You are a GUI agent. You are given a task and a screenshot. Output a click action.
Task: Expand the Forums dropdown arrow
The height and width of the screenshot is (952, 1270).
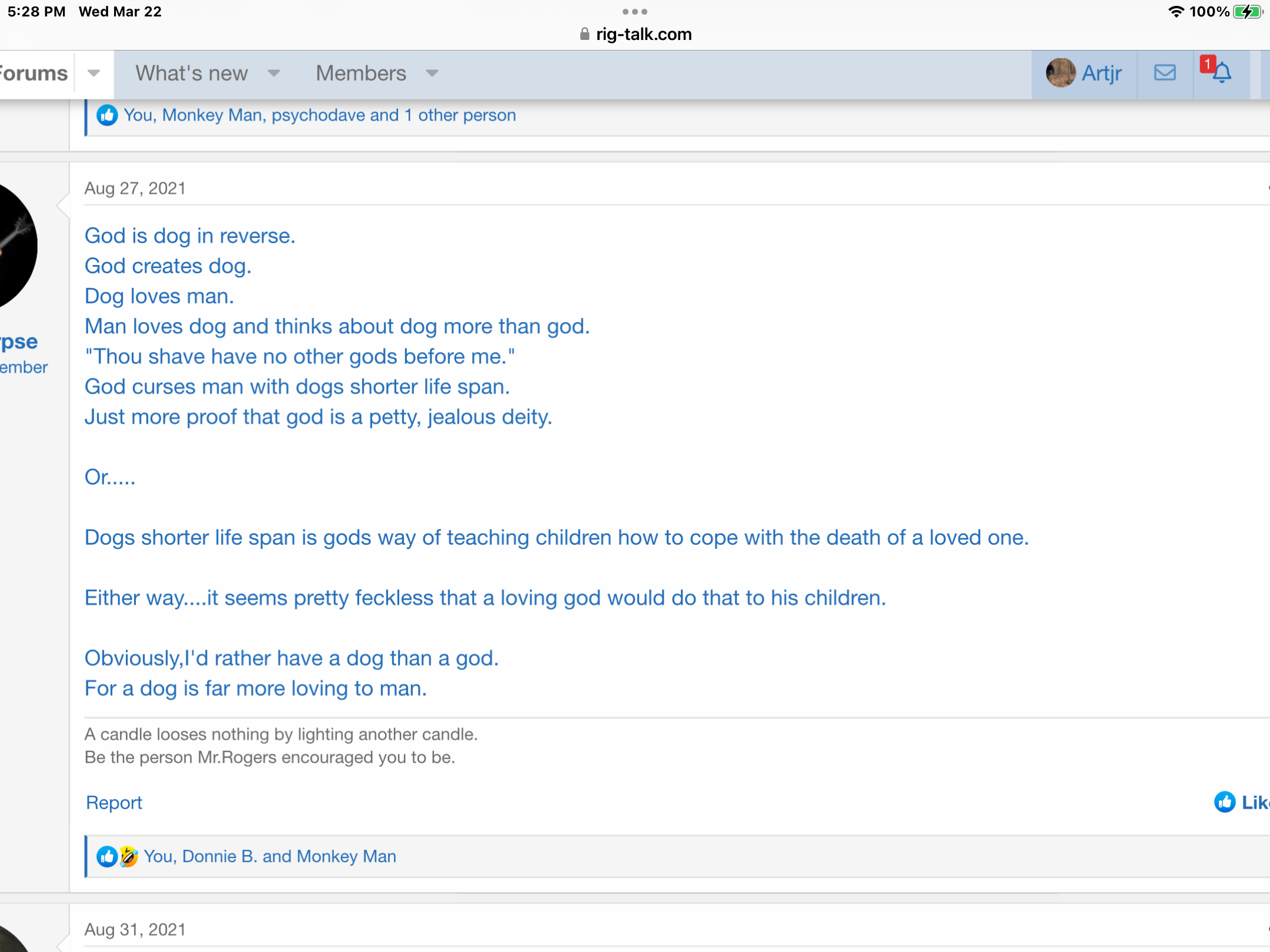click(x=93, y=73)
